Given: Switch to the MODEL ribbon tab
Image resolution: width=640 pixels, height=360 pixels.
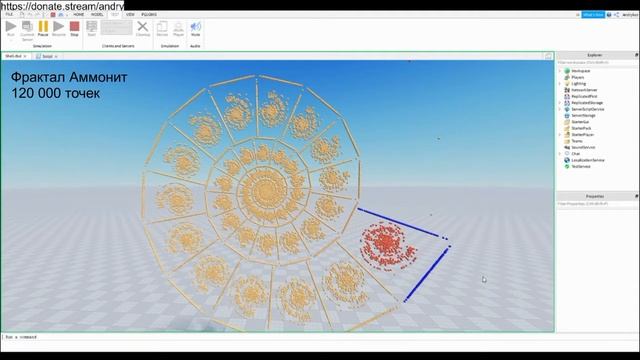Looking at the screenshot, I should pyautogui.click(x=97, y=14).
